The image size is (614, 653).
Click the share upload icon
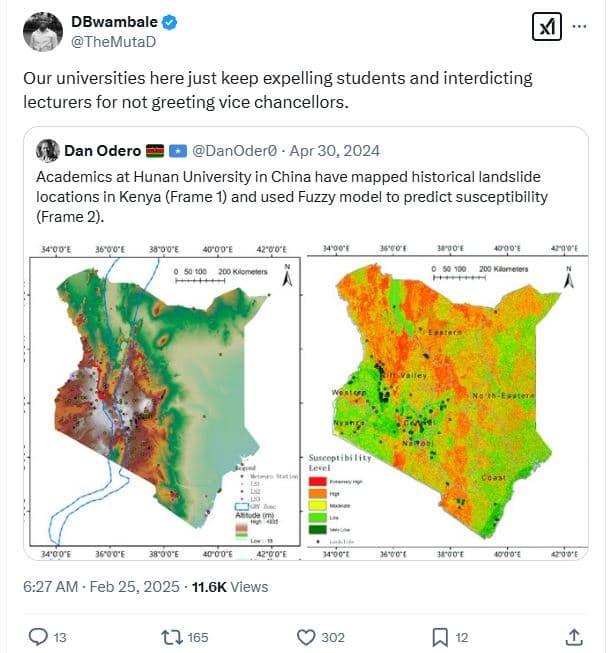coord(574,636)
